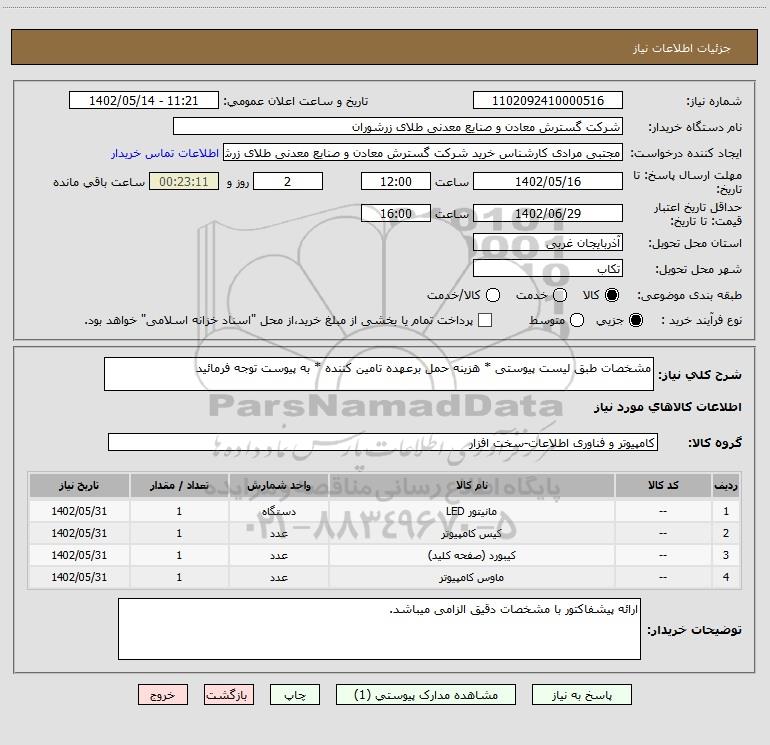Select the کالا/خدمت radio button
The height and width of the screenshot is (745, 770).
click(493, 295)
